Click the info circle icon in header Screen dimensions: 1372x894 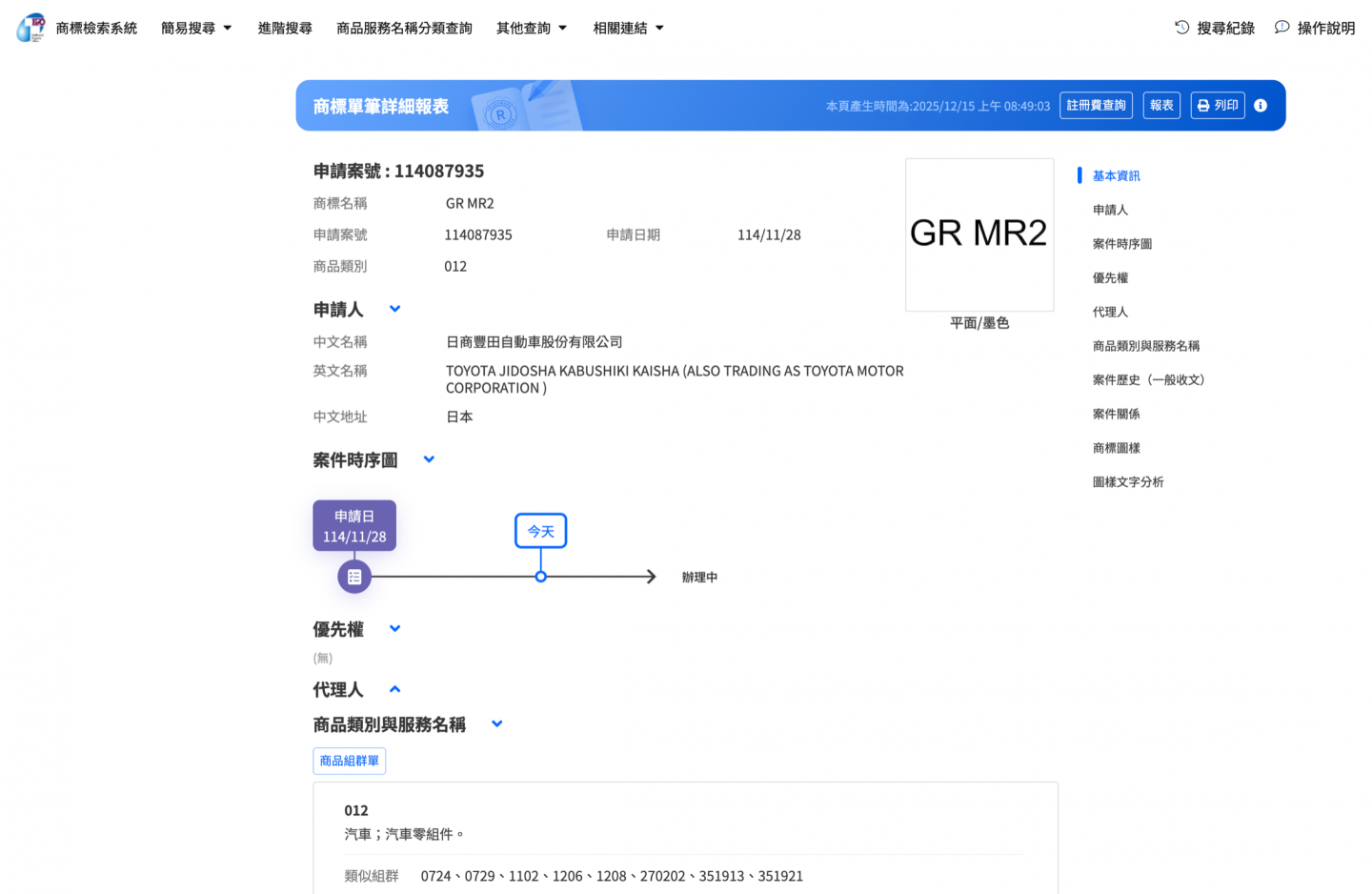click(x=1261, y=106)
